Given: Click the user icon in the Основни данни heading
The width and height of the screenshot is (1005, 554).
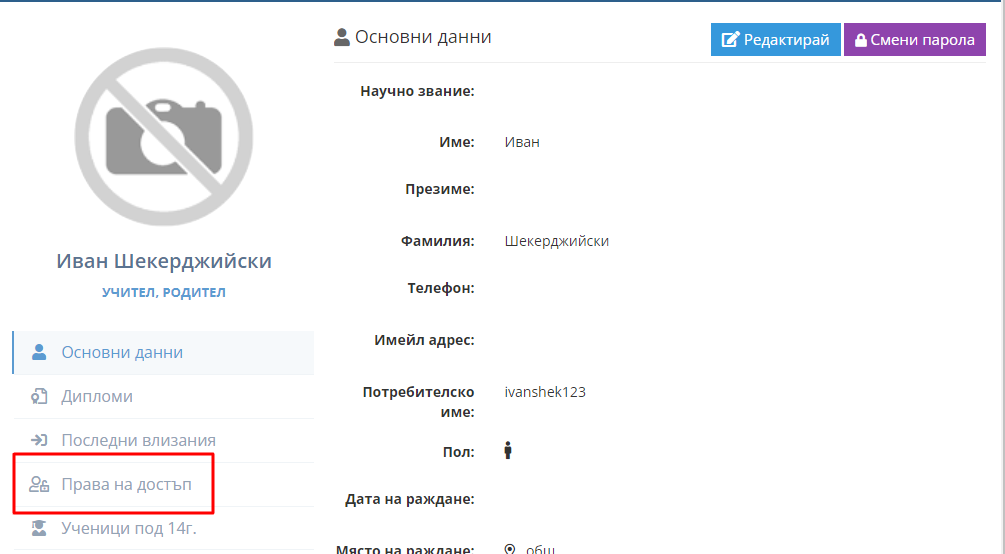Looking at the screenshot, I should [x=342, y=38].
